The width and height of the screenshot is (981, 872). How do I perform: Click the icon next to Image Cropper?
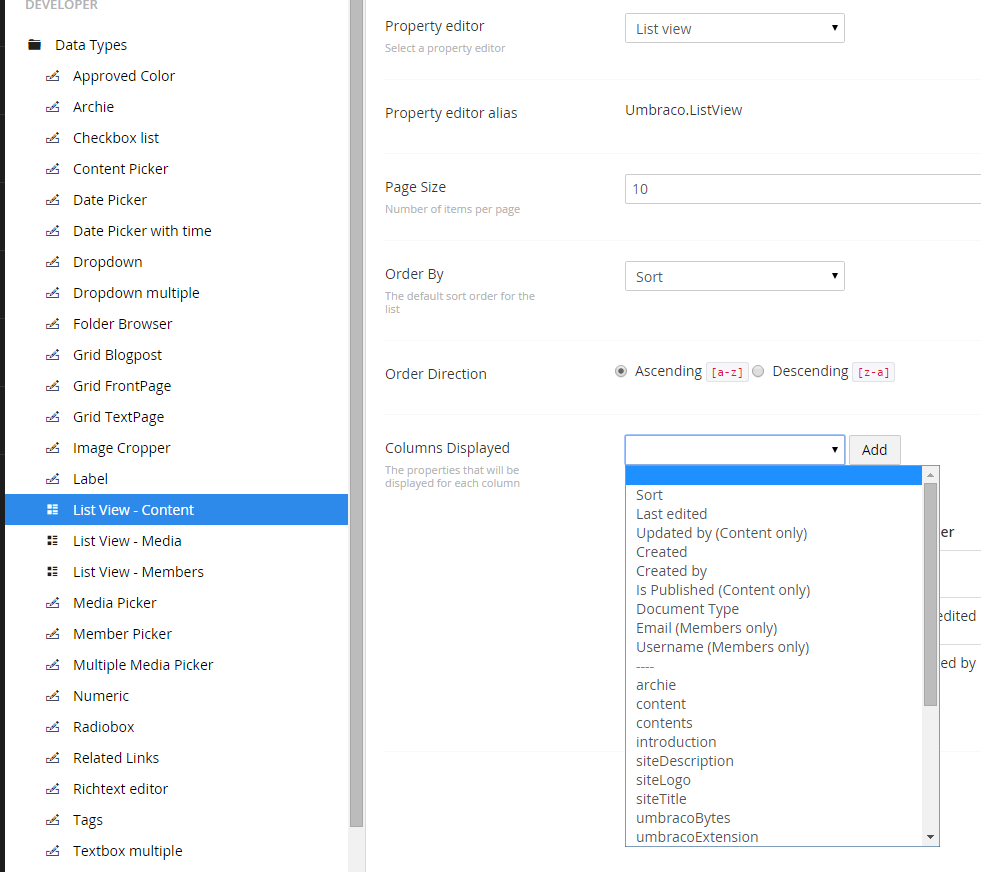coord(53,448)
